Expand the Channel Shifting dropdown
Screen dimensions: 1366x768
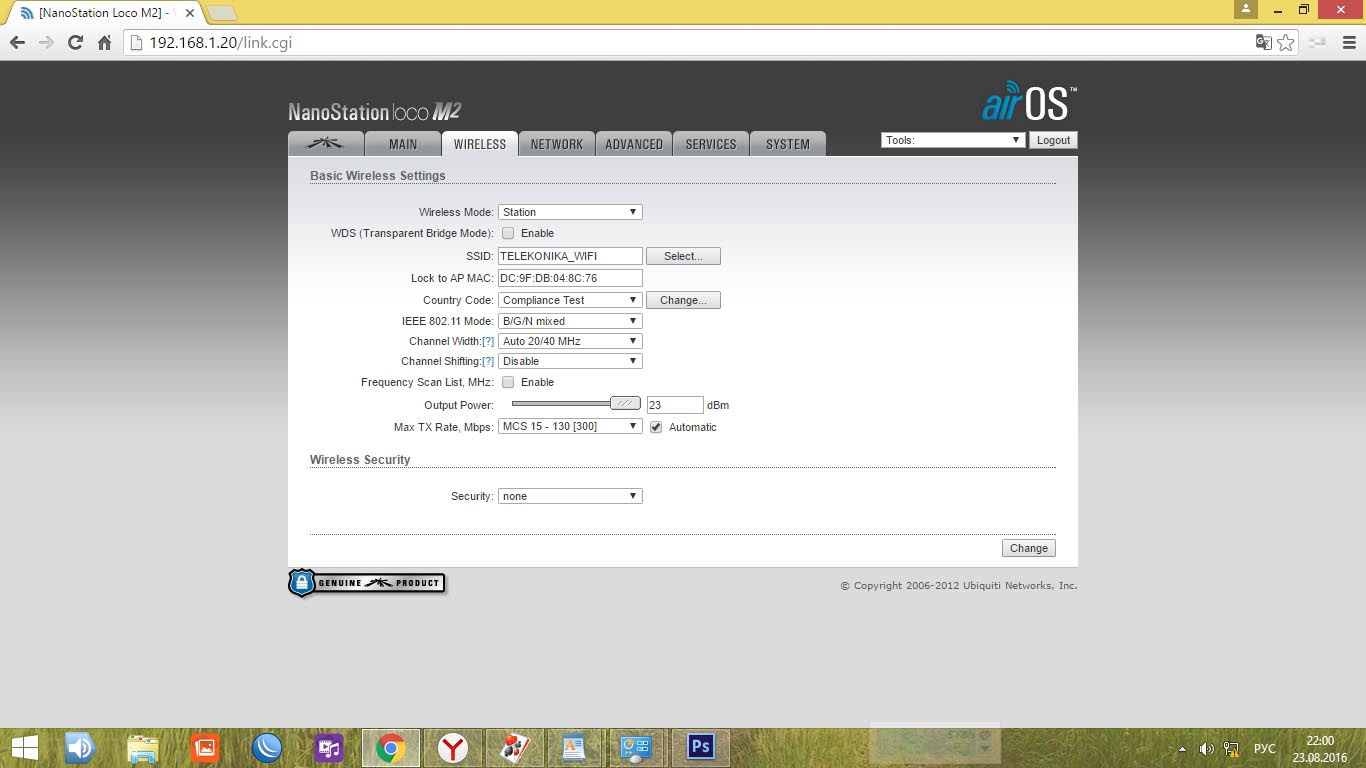click(570, 361)
